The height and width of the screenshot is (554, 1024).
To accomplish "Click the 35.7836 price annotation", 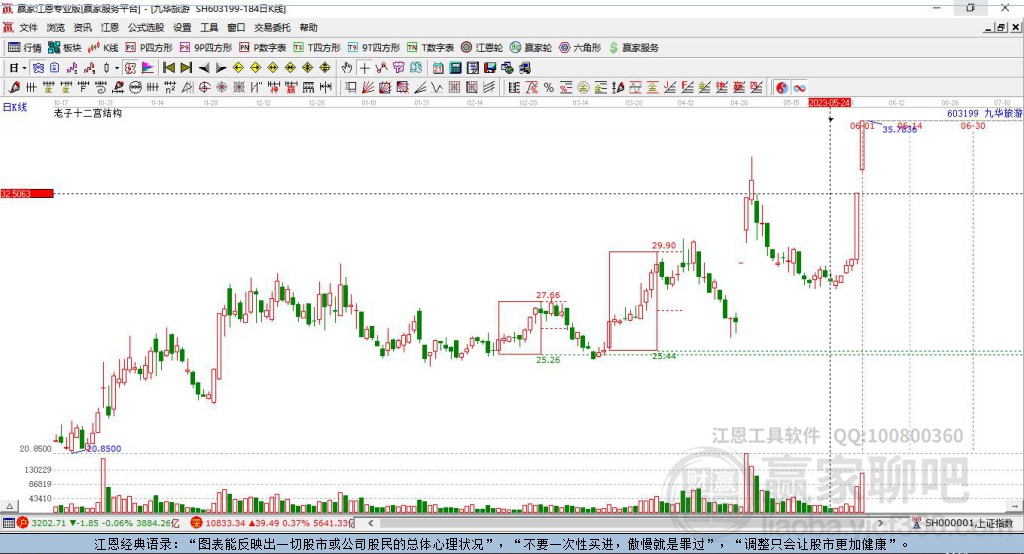I will click(x=900, y=129).
